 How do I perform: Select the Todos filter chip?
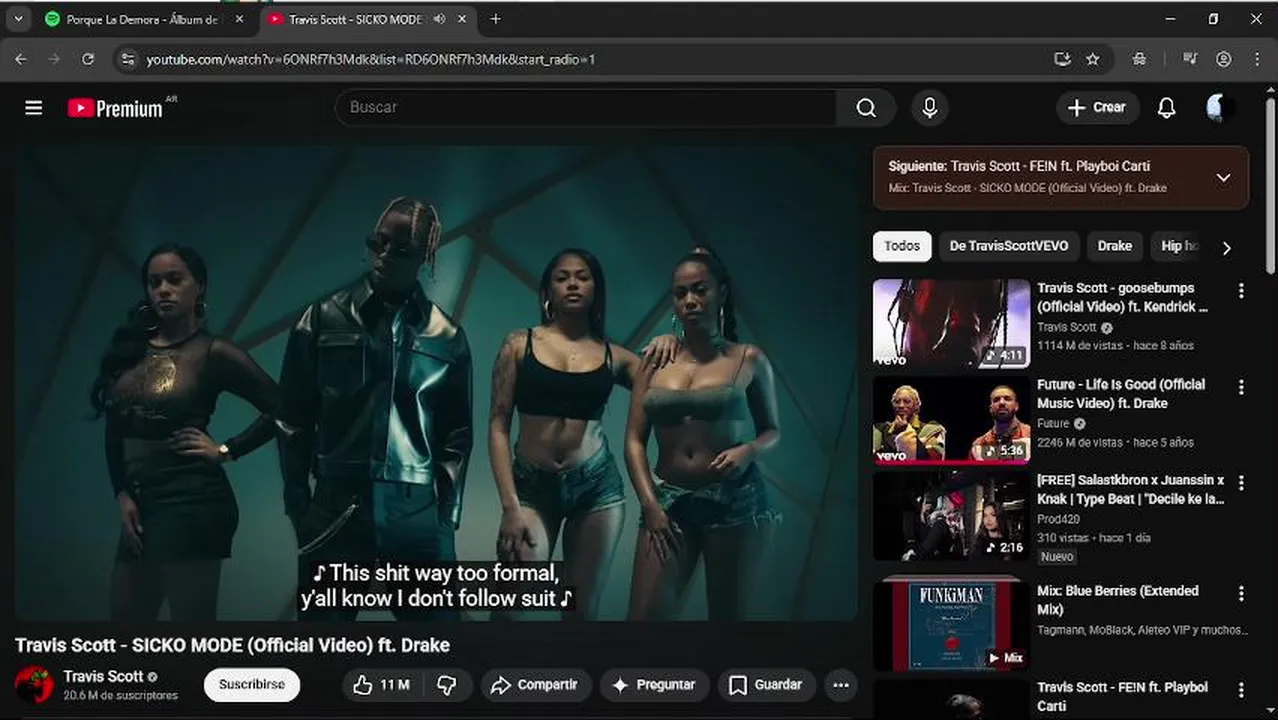(x=902, y=246)
